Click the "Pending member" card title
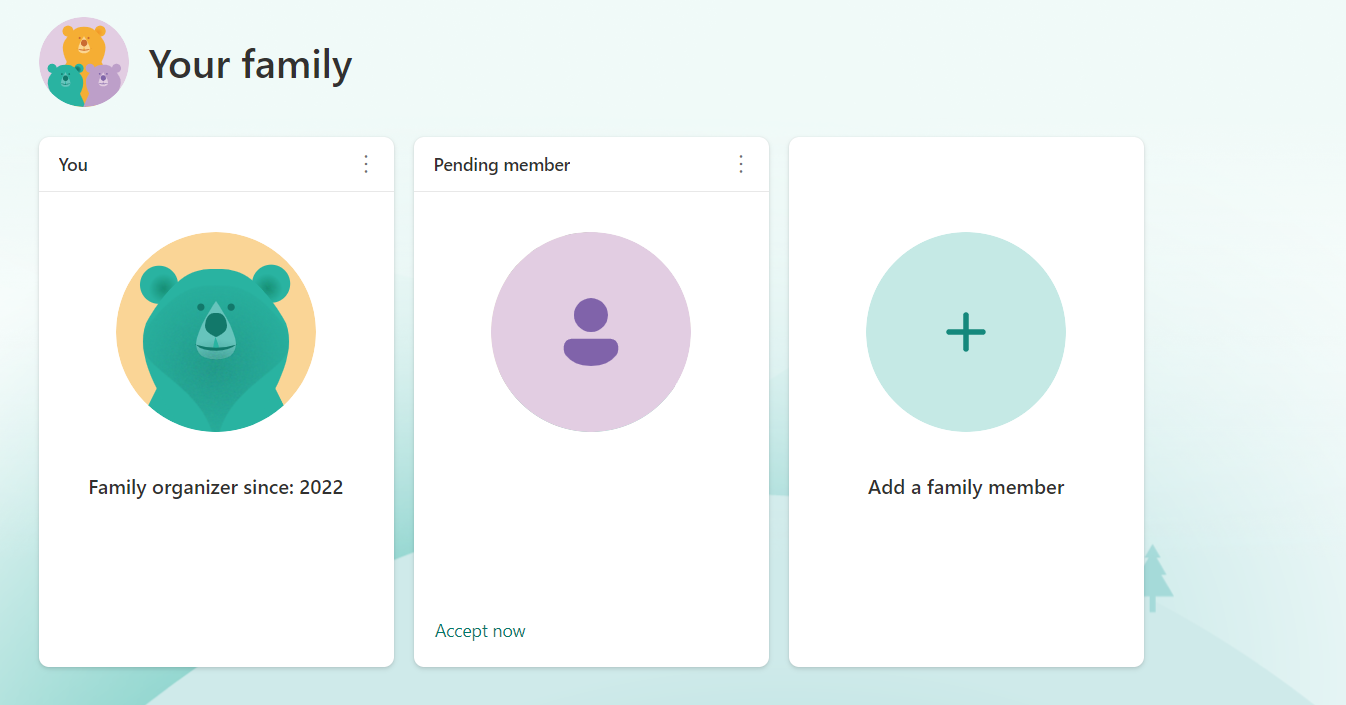The width and height of the screenshot is (1346, 705). (x=502, y=165)
